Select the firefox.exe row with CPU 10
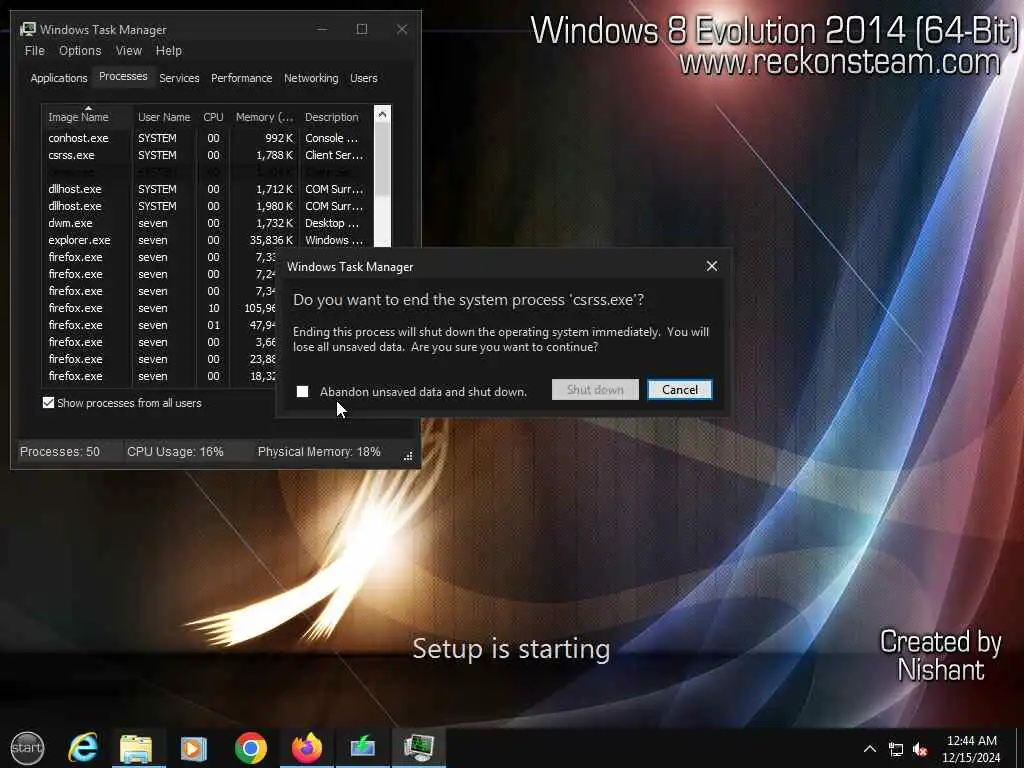Screen dimensions: 1024x768 (159, 308)
